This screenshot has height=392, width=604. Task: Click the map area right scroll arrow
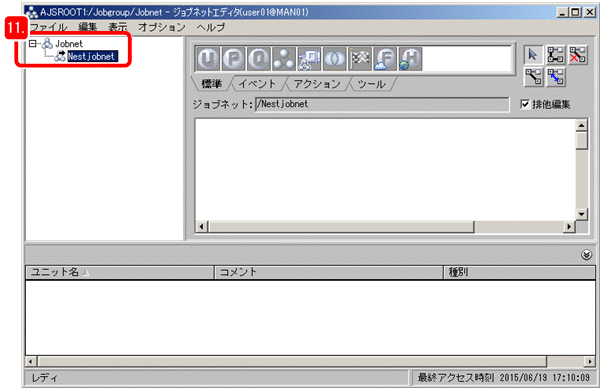(569, 227)
